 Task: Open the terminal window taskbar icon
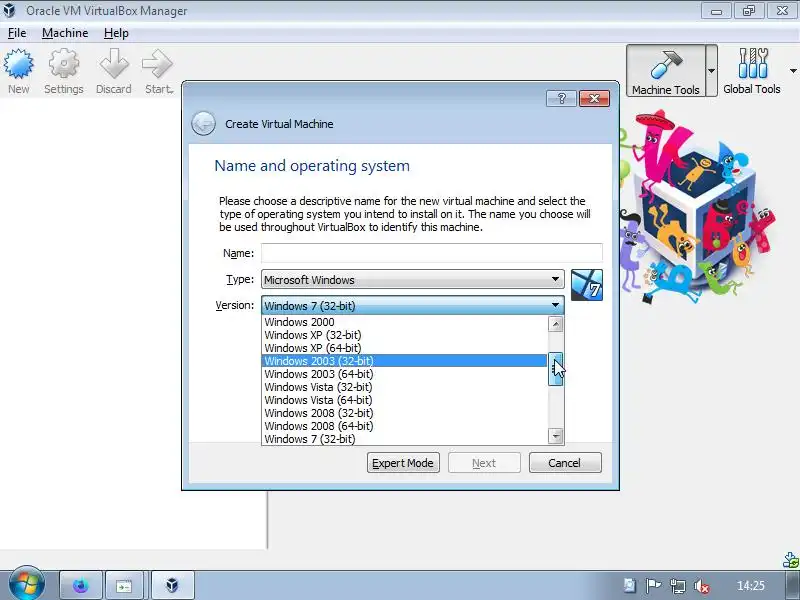[124, 585]
